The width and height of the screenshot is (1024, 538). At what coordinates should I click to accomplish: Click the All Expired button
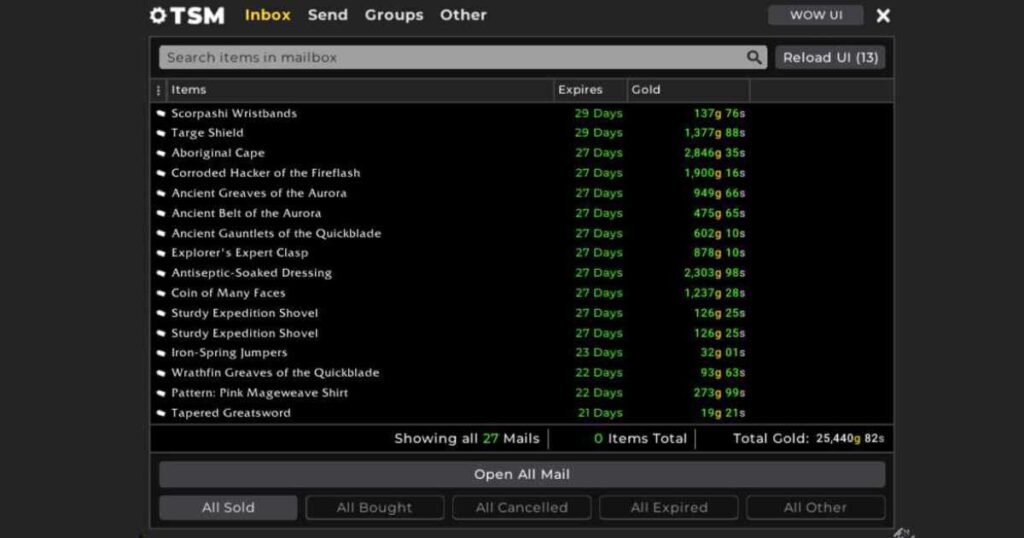[668, 508]
